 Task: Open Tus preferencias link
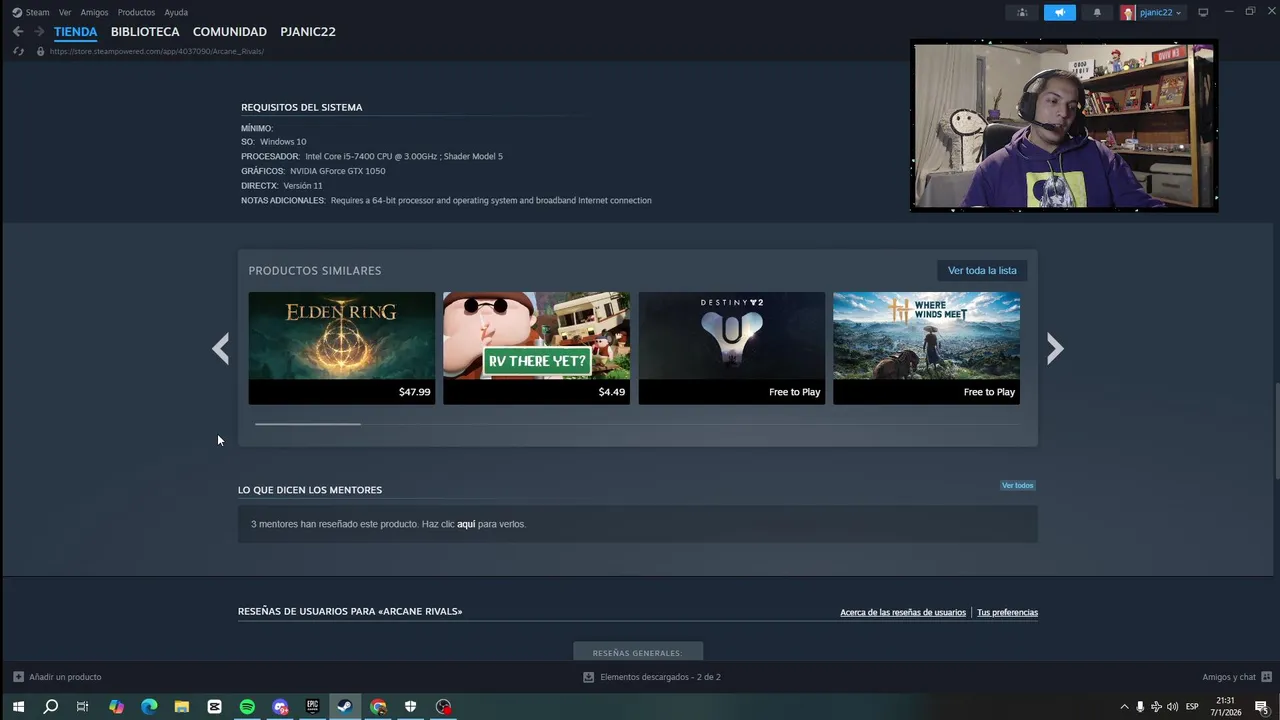(1007, 612)
